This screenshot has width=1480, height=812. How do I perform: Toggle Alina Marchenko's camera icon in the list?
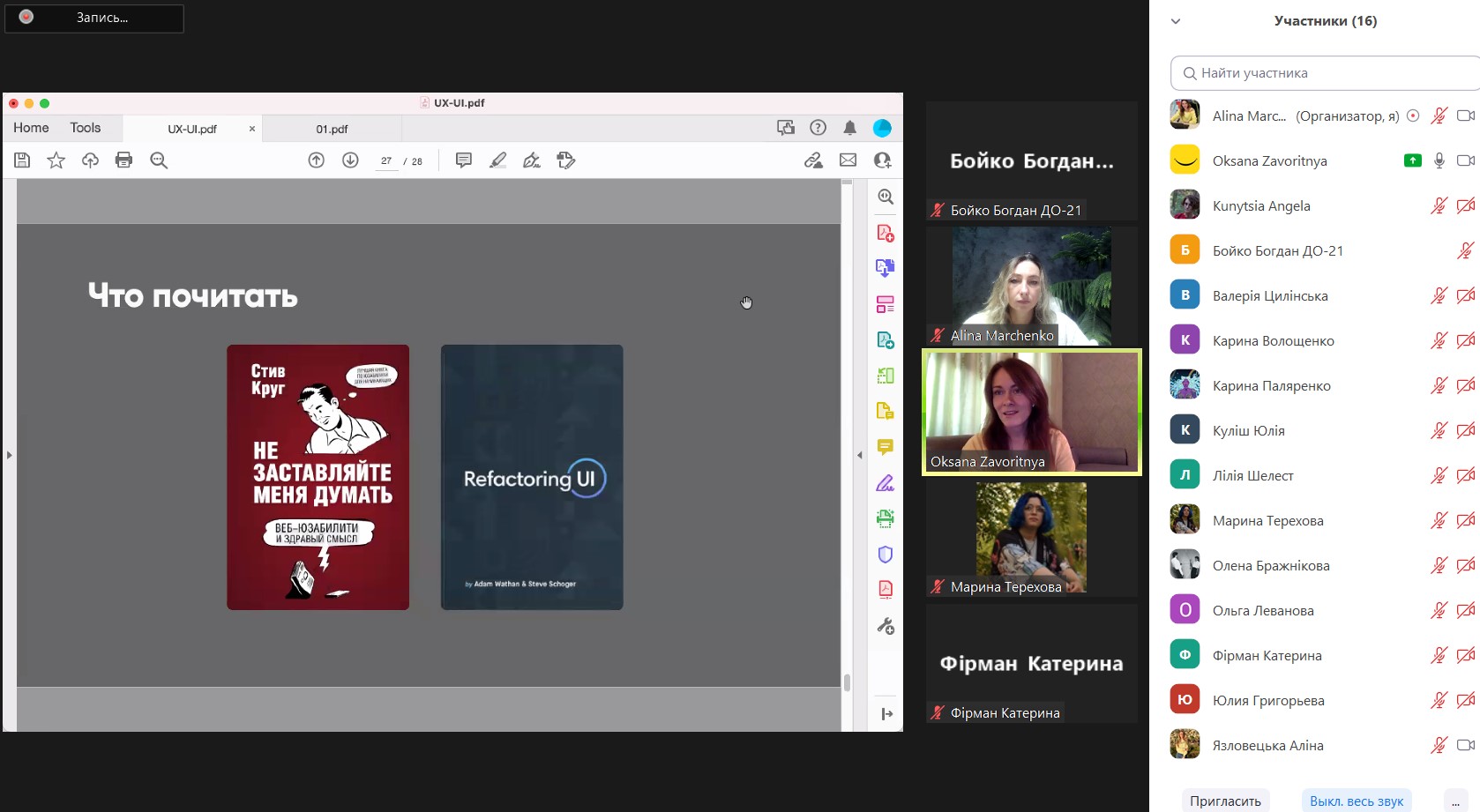point(1466,115)
